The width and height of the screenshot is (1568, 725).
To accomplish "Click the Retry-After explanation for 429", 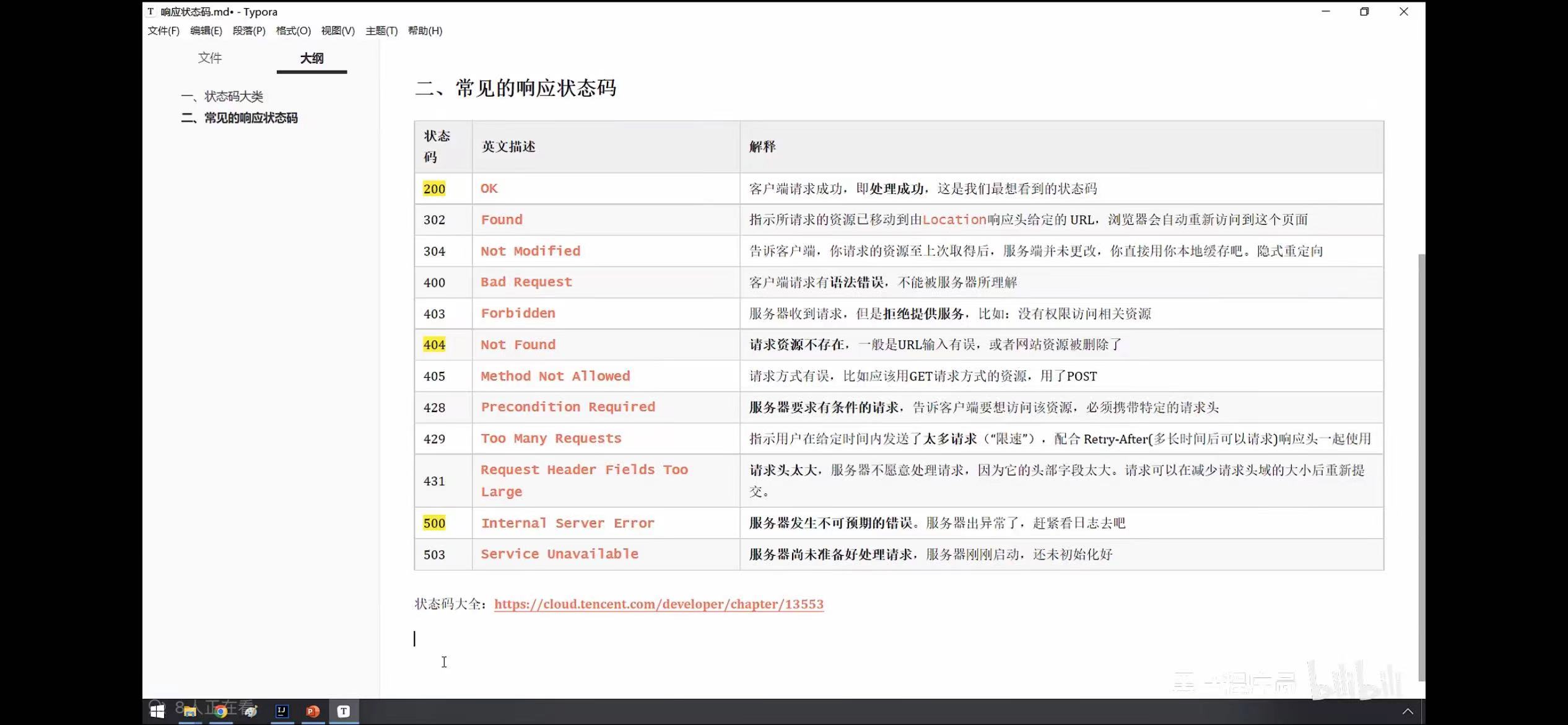I will point(1060,439).
